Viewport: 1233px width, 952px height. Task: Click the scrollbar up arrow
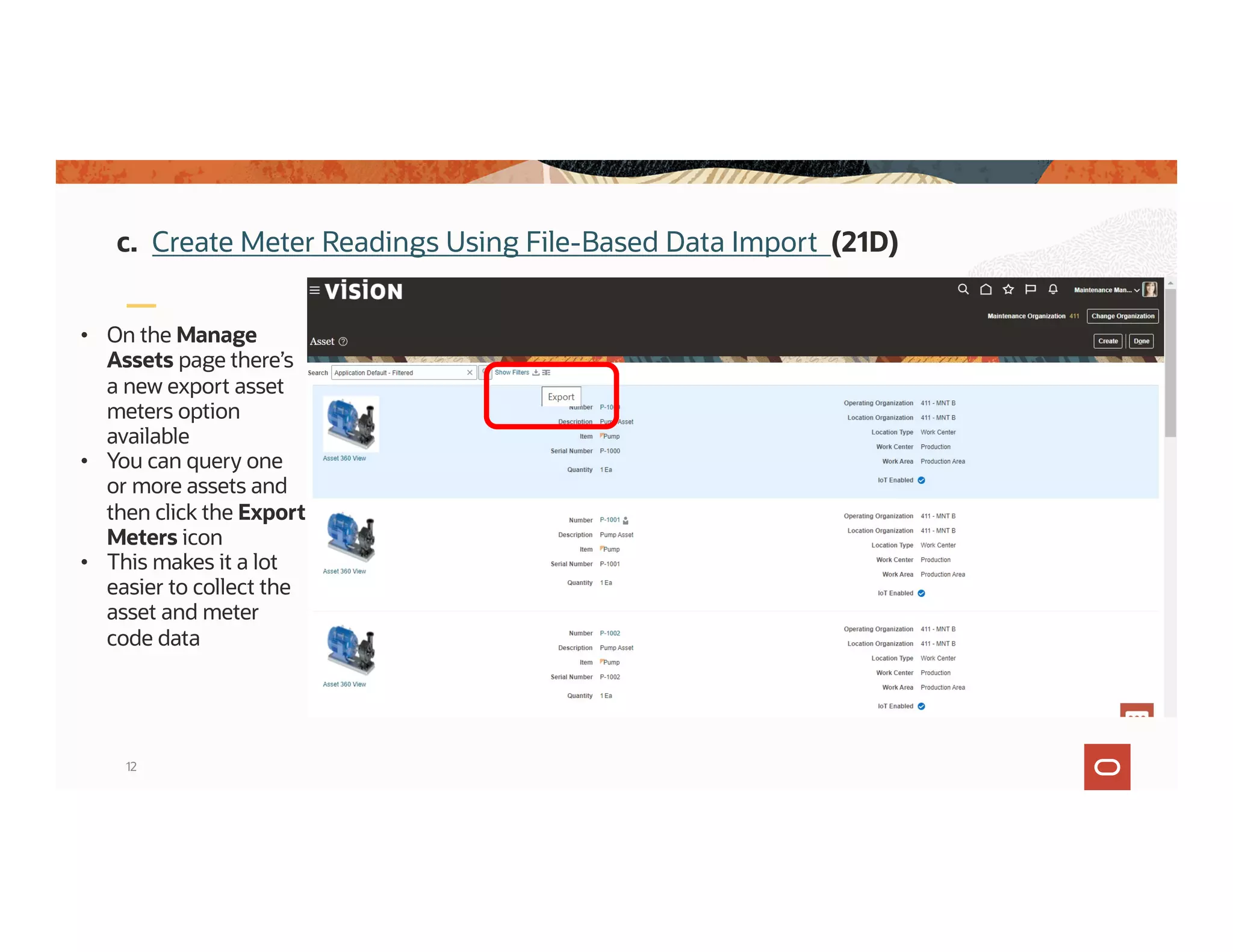pyautogui.click(x=1170, y=283)
